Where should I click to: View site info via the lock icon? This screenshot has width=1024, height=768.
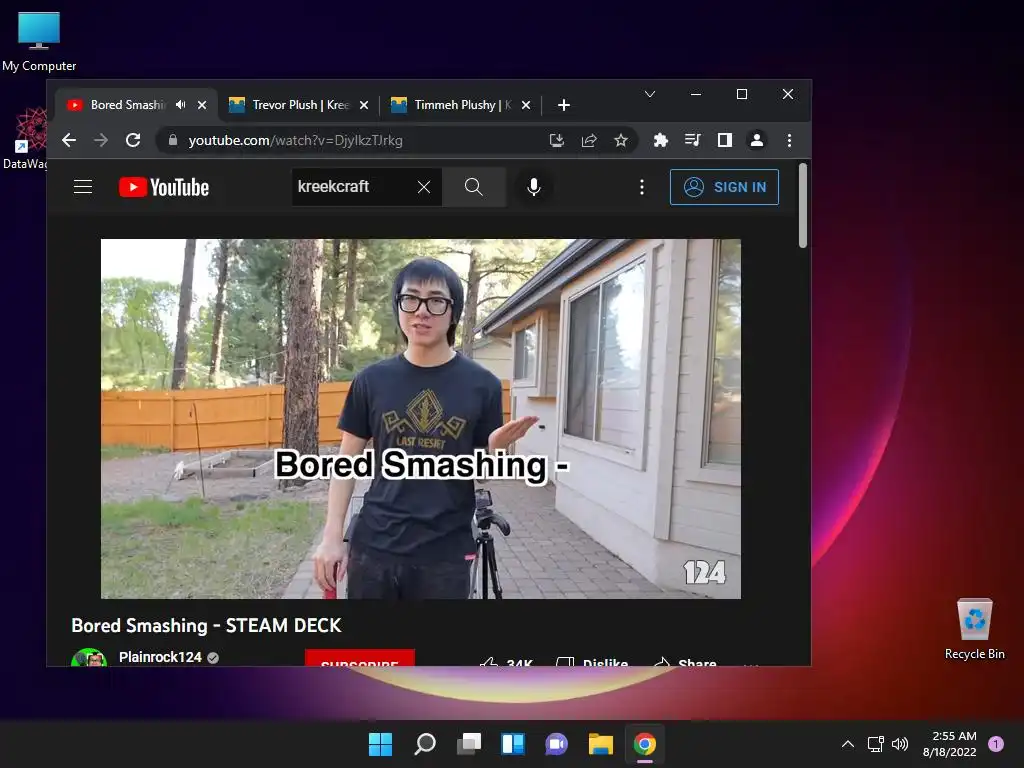point(173,140)
